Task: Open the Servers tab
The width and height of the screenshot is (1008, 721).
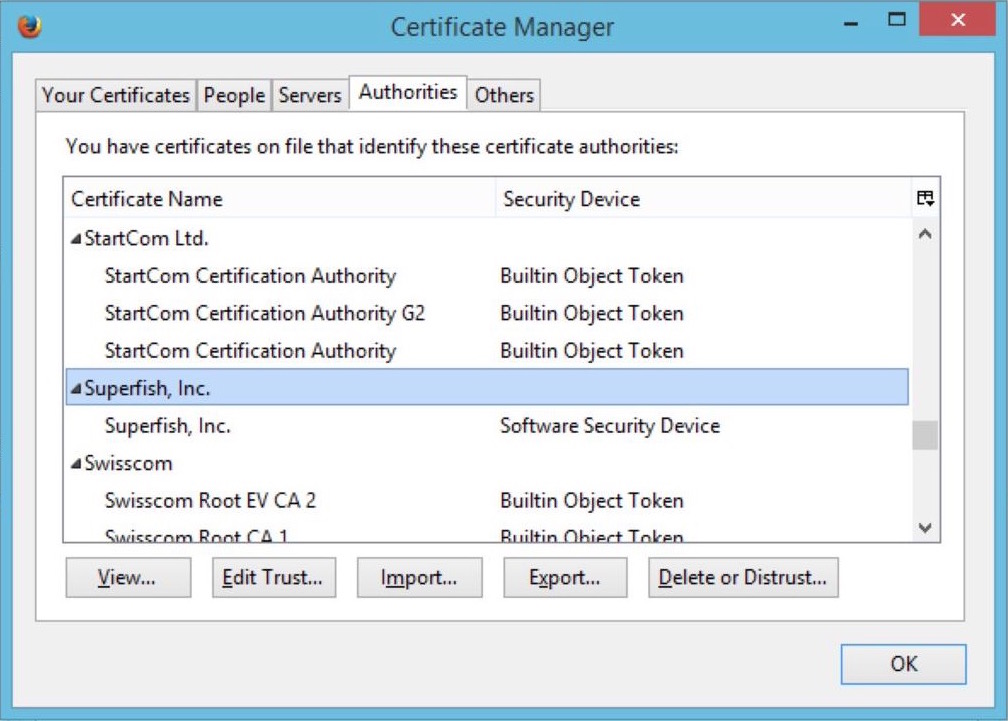Action: (310, 95)
